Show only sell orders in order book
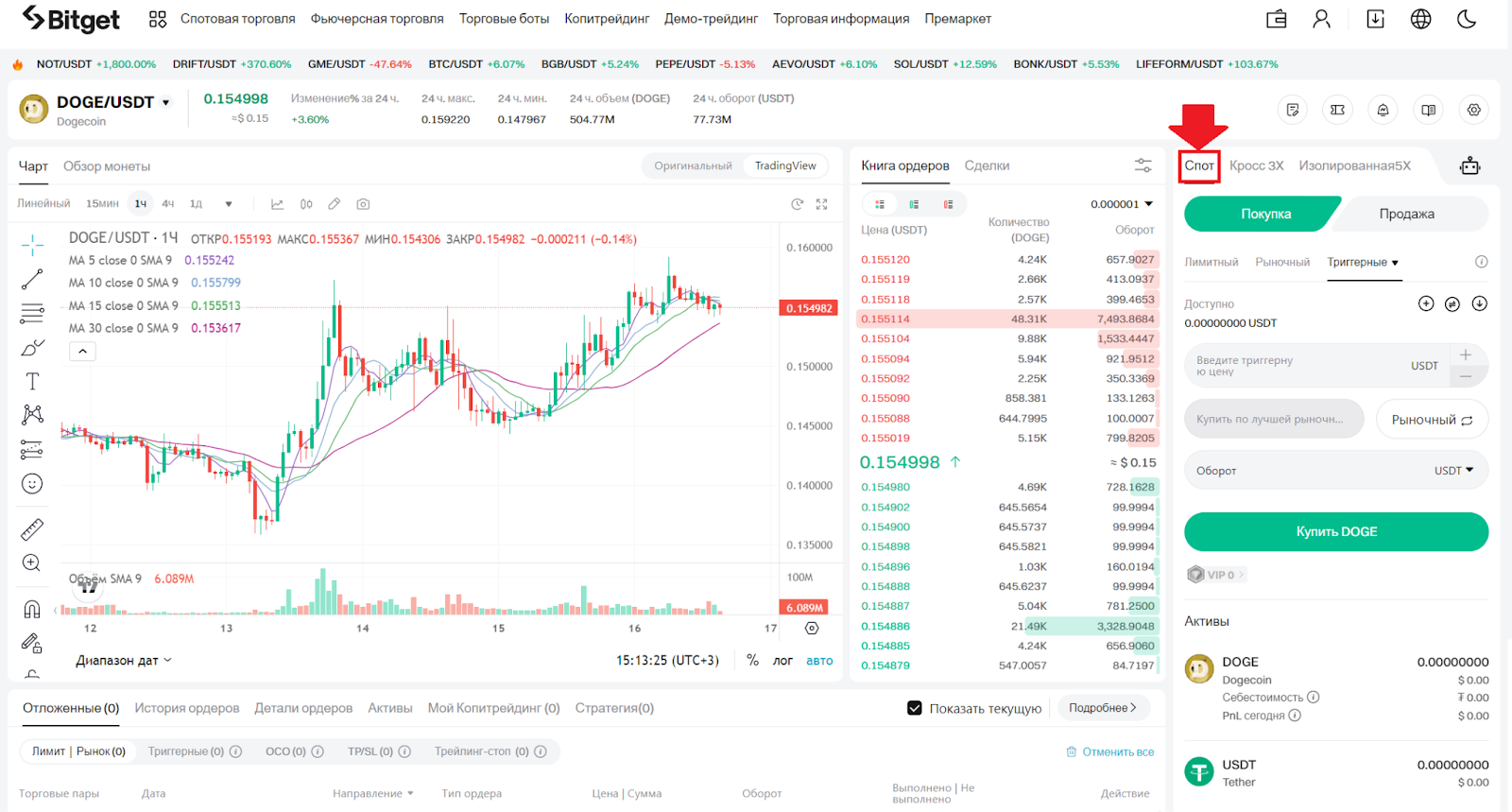This screenshot has width=1512, height=812. (x=948, y=204)
